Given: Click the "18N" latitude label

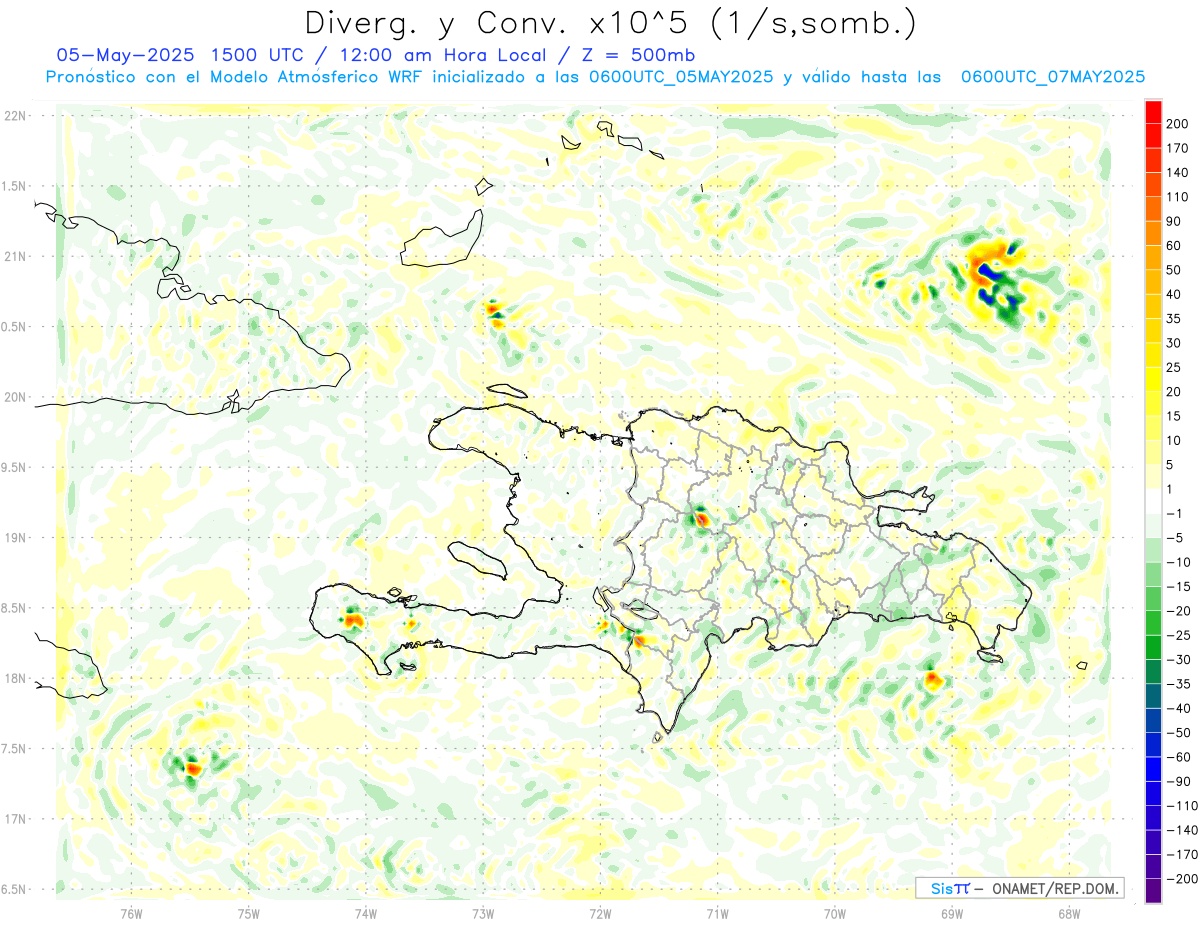Looking at the screenshot, I should (14, 678).
